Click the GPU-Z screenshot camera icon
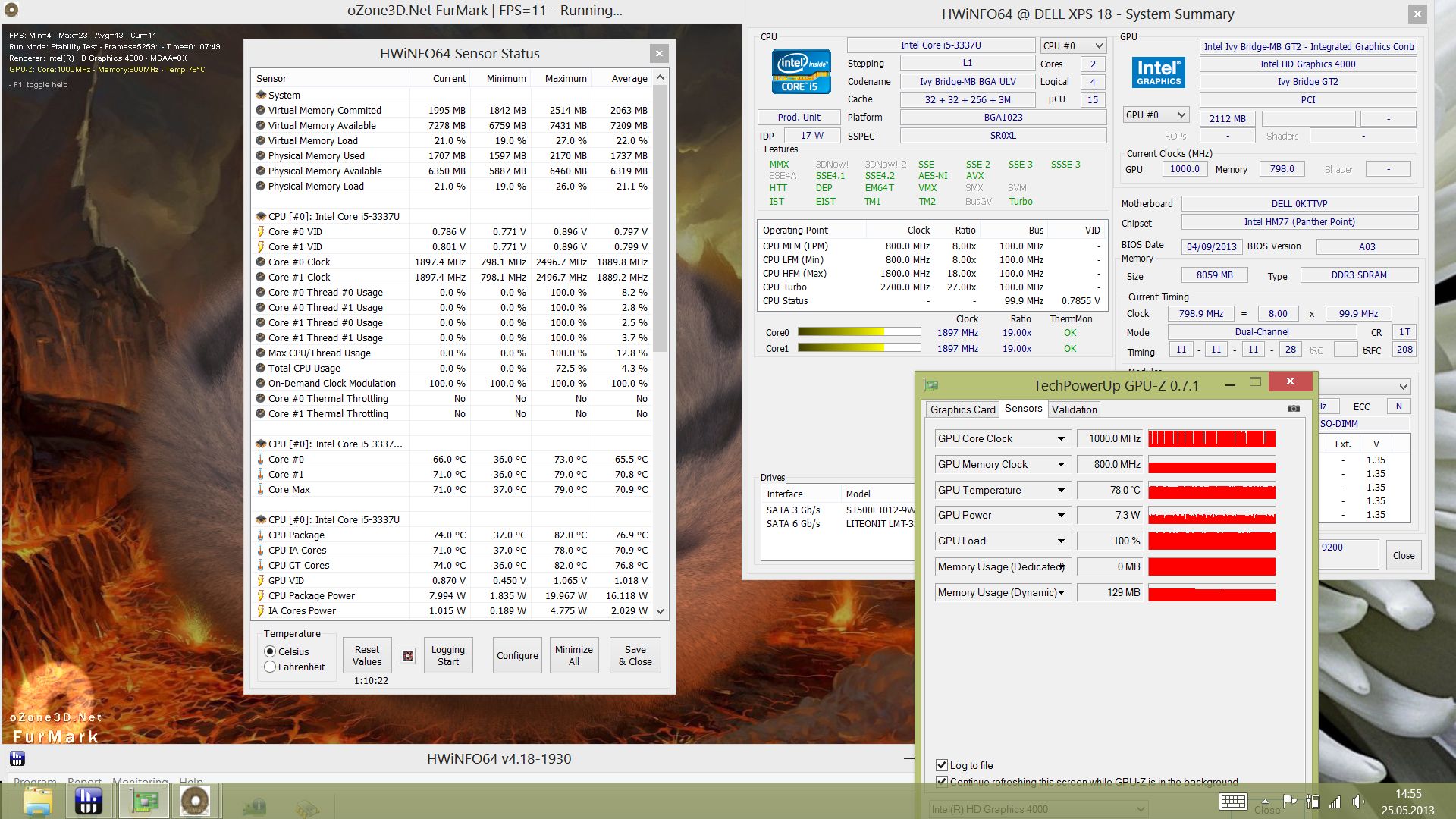 click(1293, 409)
